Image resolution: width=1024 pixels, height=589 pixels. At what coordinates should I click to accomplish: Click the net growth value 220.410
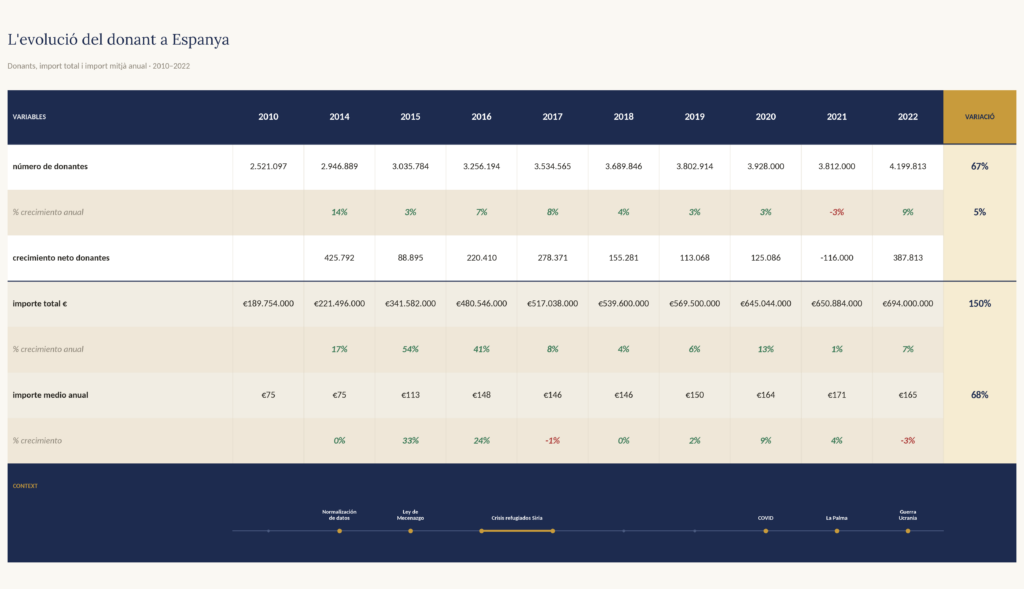(481, 258)
